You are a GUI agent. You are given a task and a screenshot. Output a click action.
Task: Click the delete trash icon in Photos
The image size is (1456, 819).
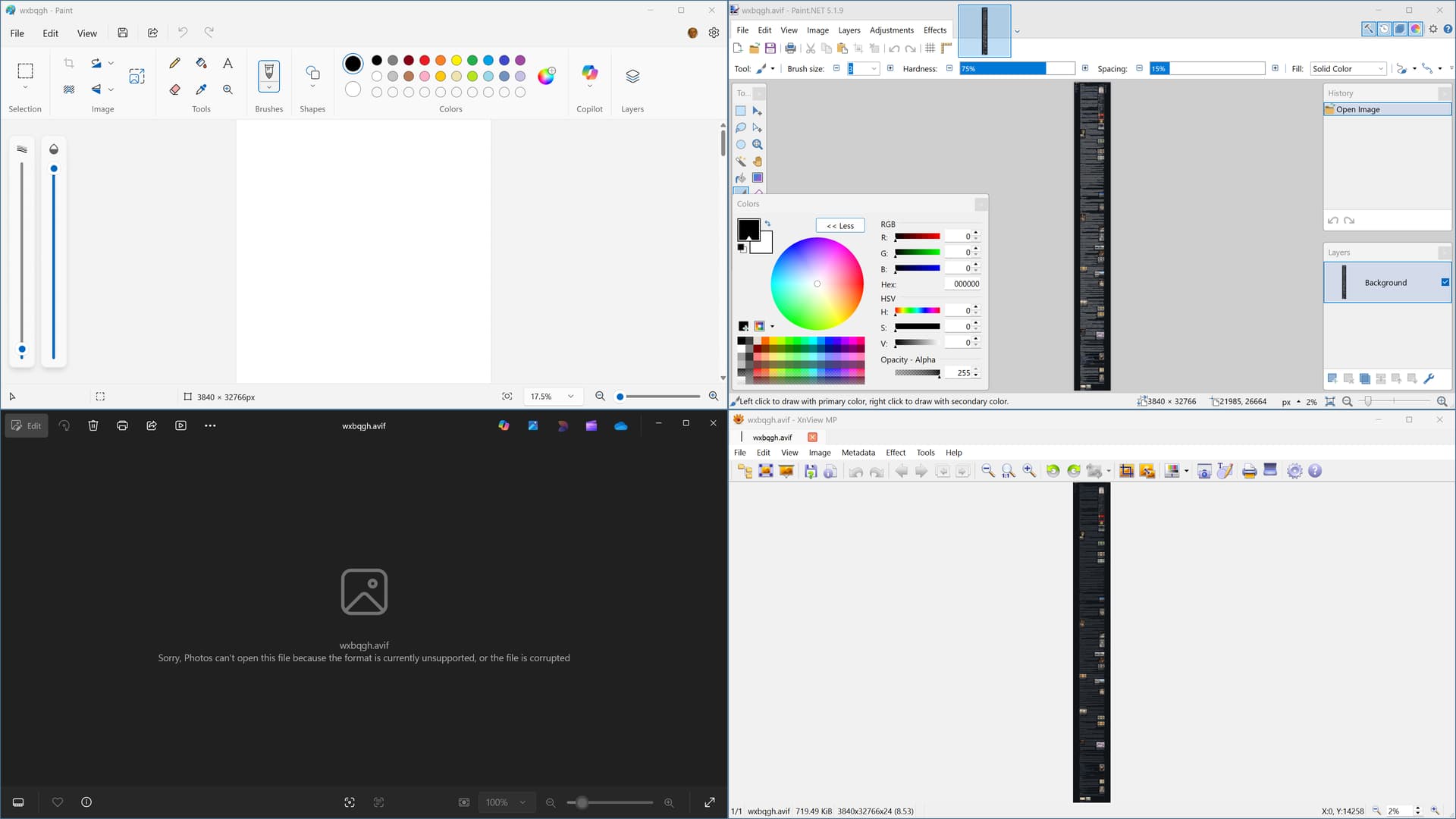pyautogui.click(x=93, y=425)
